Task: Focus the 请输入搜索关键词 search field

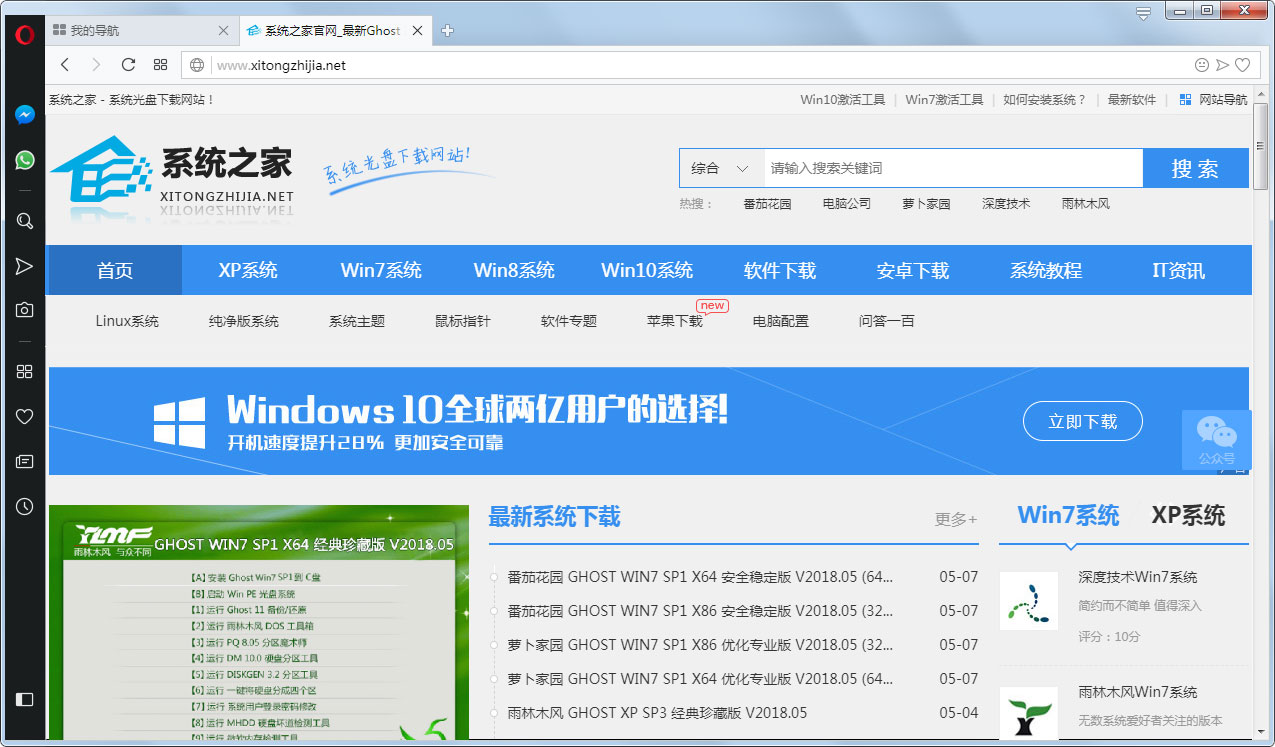Action: [x=952, y=169]
